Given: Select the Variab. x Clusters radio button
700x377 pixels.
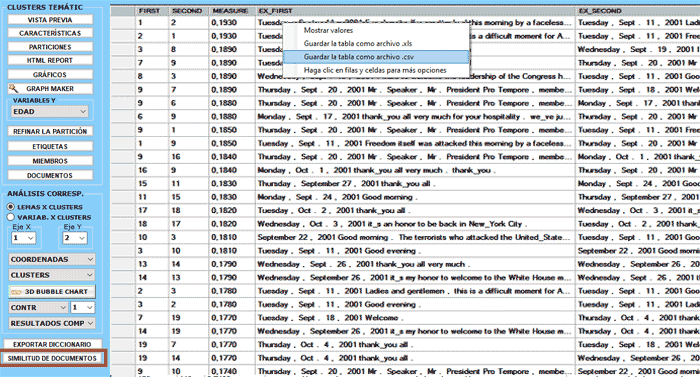Looking at the screenshot, I should 11,217.
